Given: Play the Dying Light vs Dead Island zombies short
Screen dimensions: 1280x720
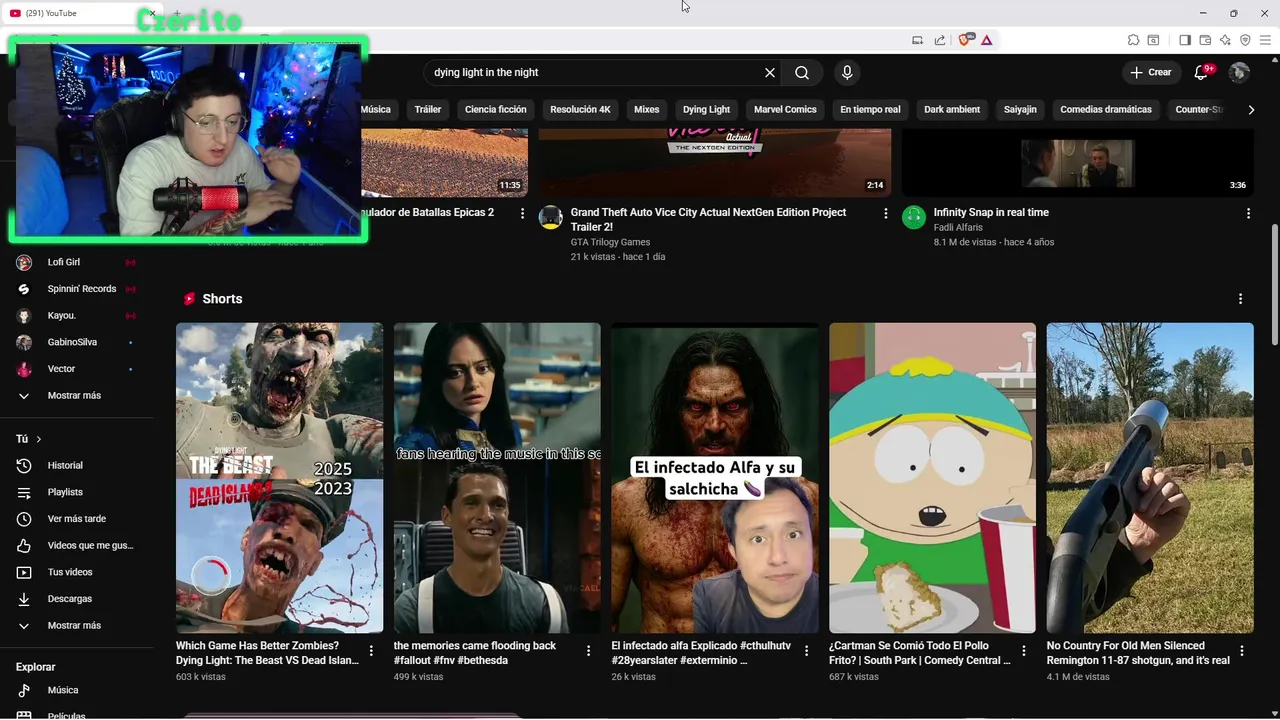Looking at the screenshot, I should 279,478.
